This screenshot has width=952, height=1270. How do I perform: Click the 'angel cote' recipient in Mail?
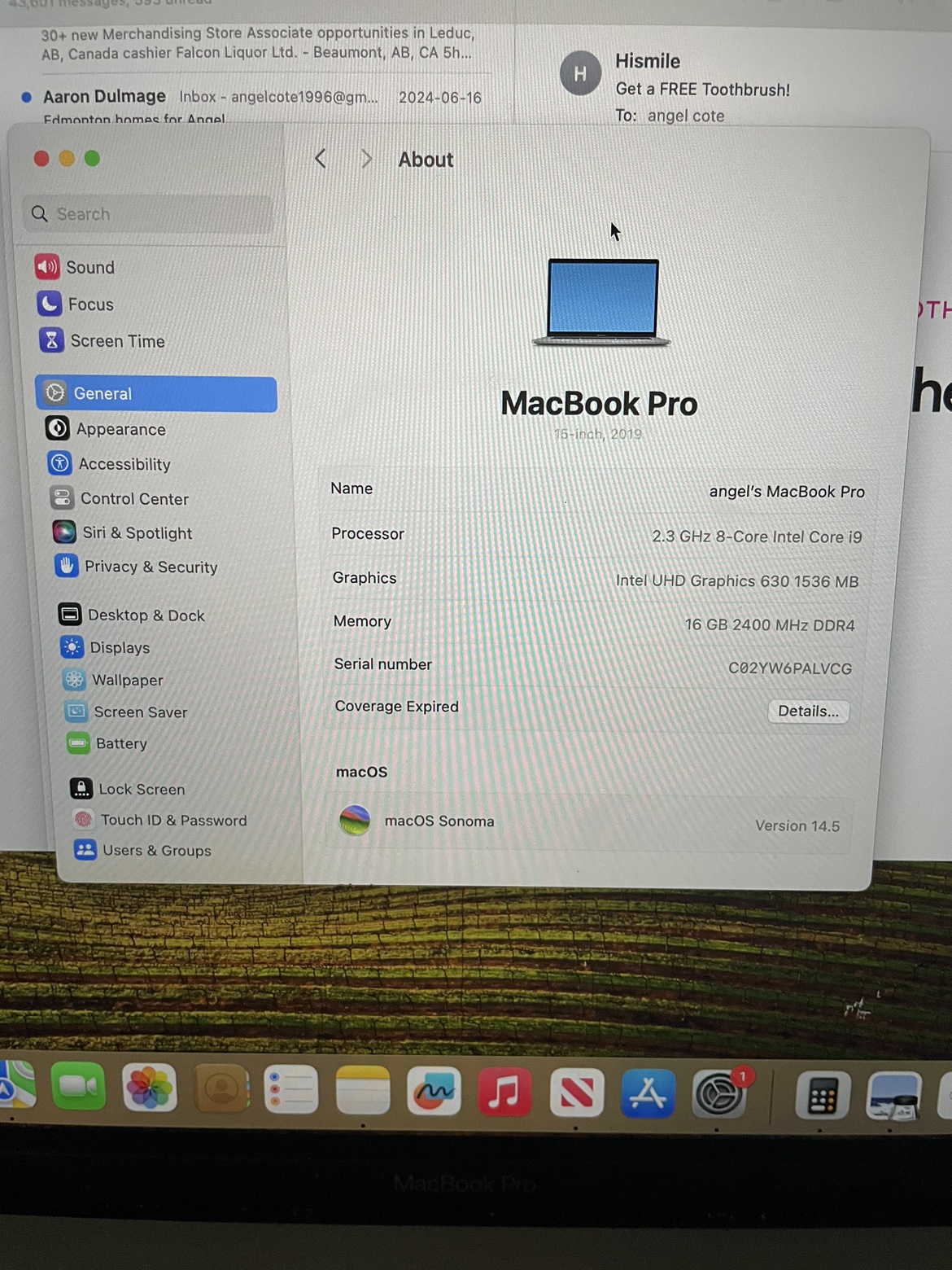(686, 116)
